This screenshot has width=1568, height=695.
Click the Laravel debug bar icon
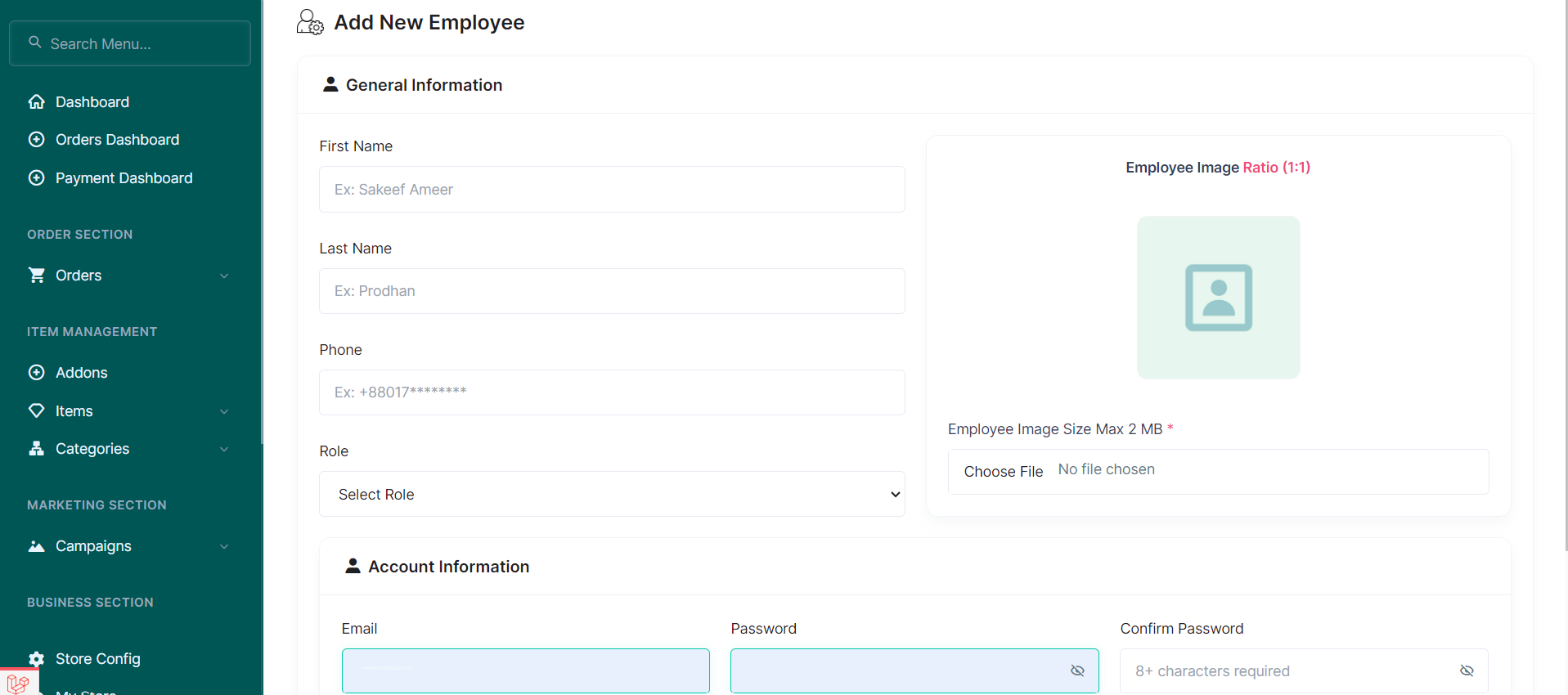18,683
